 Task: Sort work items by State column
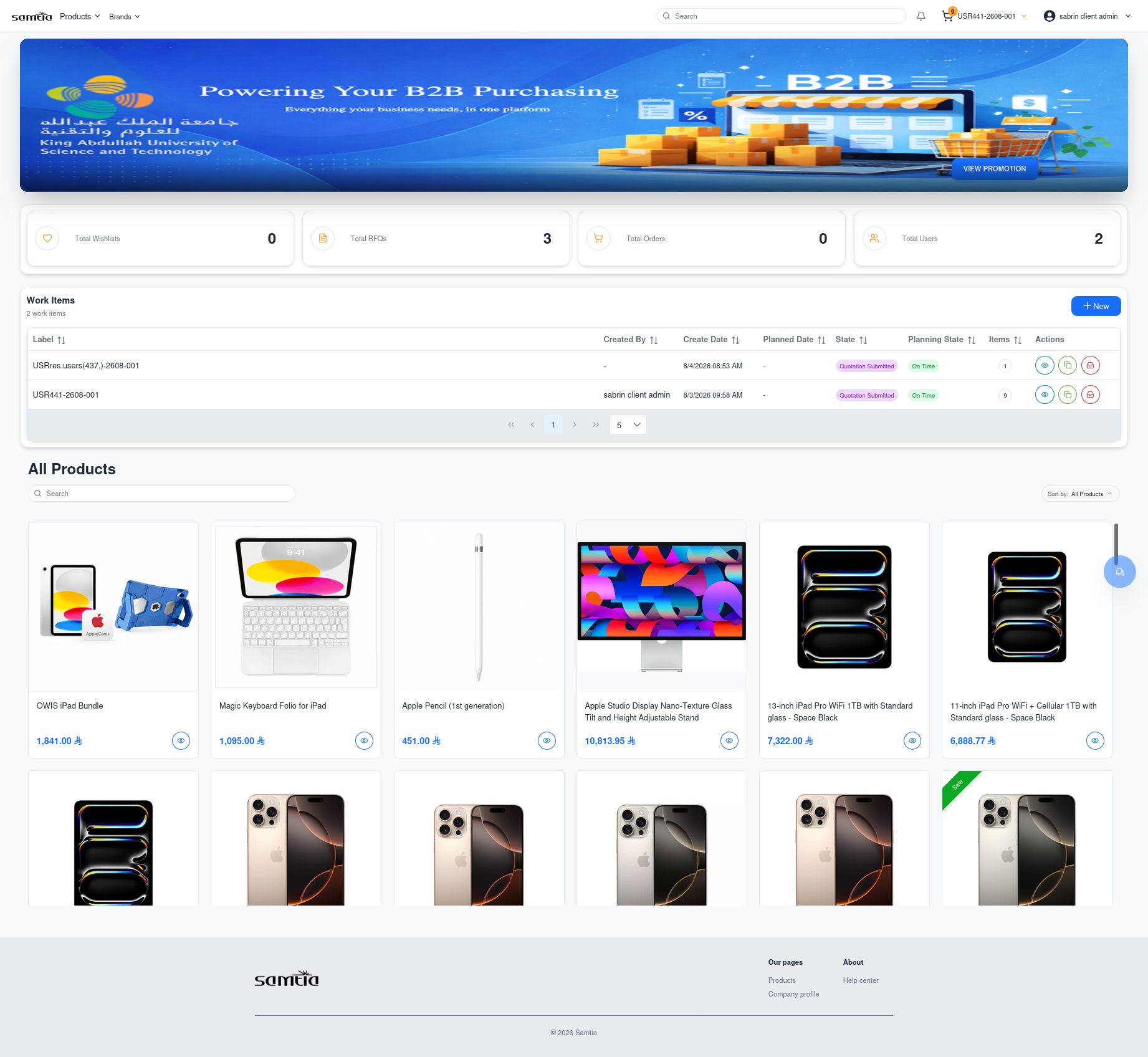pyautogui.click(x=863, y=340)
